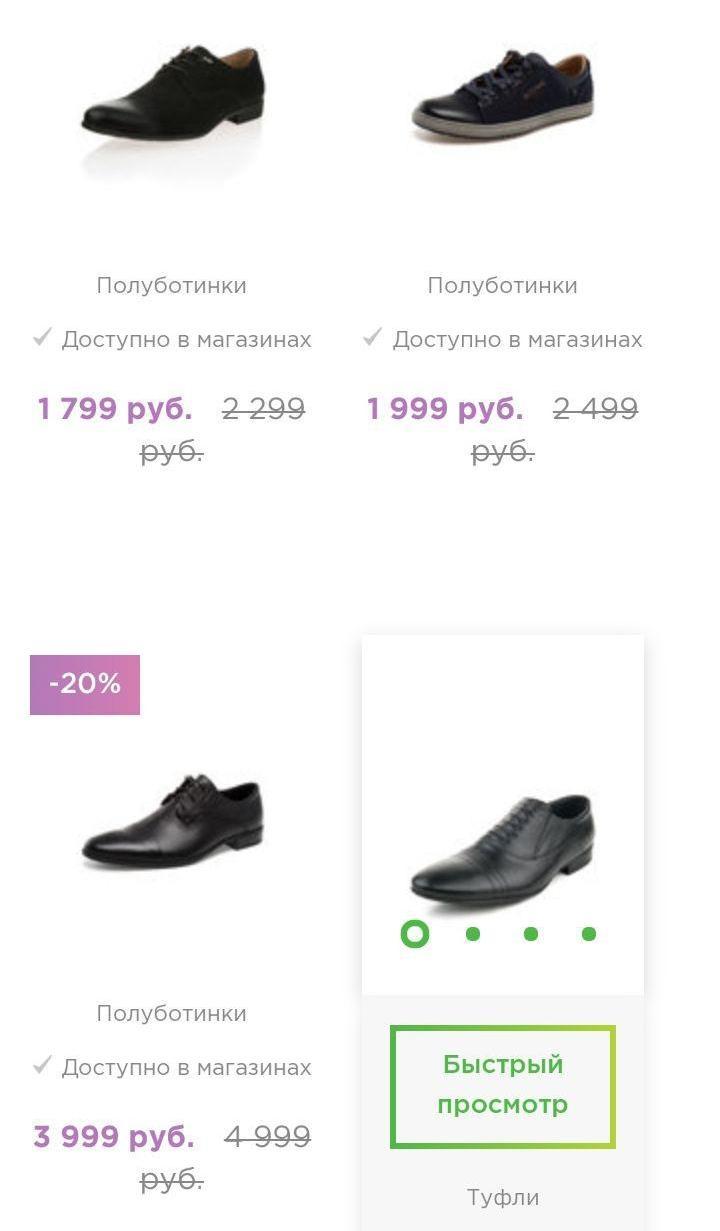
Task: Open the "Полуботинки" title above the 1 999 руб. price
Action: pyautogui.click(x=502, y=286)
